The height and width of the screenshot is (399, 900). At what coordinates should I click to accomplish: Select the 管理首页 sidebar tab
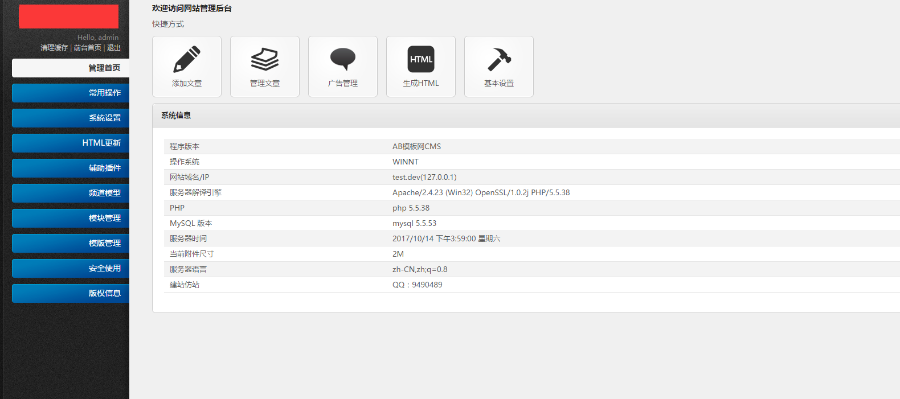pyautogui.click(x=71, y=68)
